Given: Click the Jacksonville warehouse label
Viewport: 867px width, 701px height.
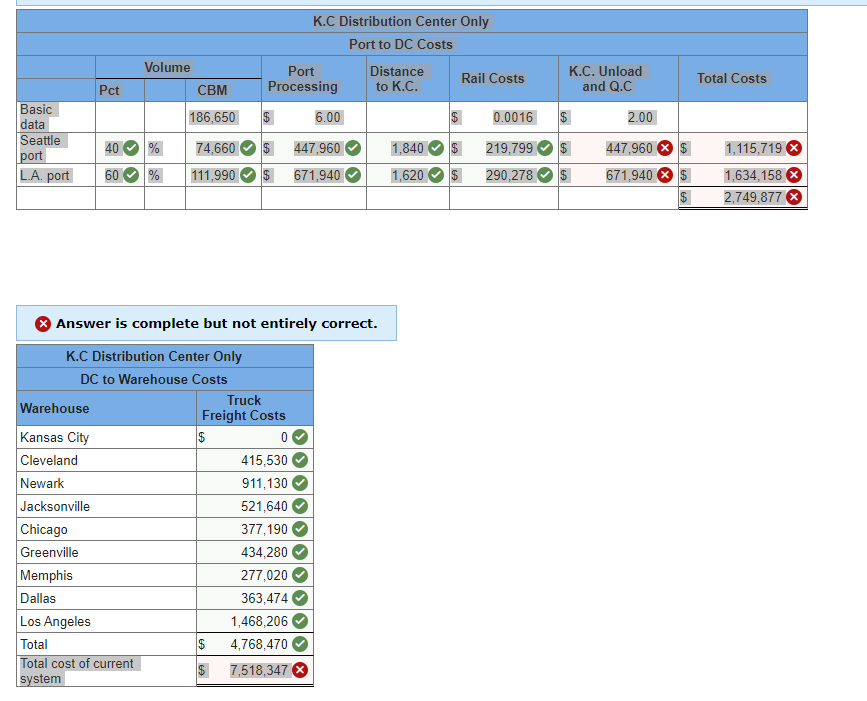Looking at the screenshot, I should click(x=55, y=506).
